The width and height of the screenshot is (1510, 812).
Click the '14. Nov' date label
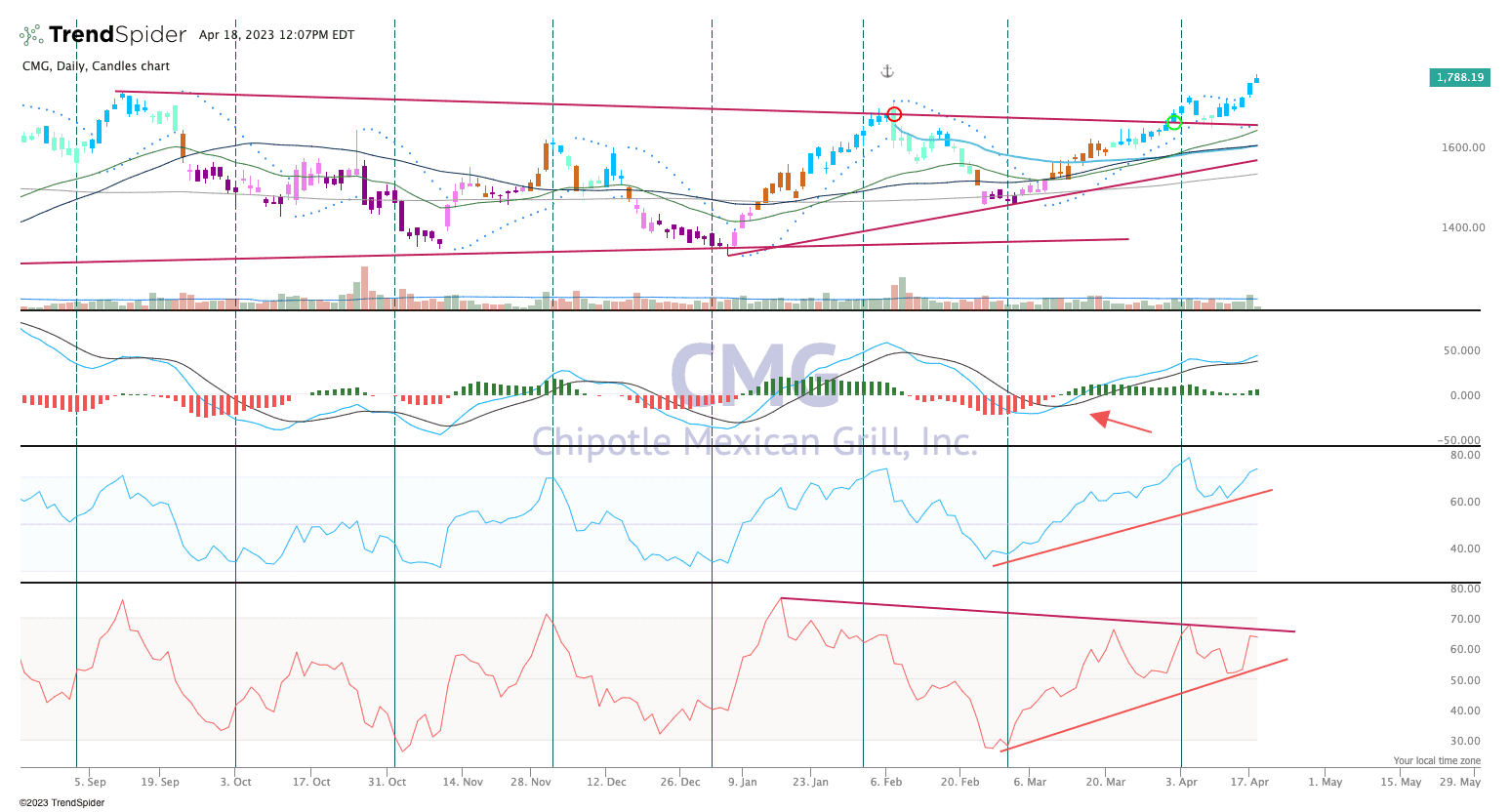[x=463, y=782]
